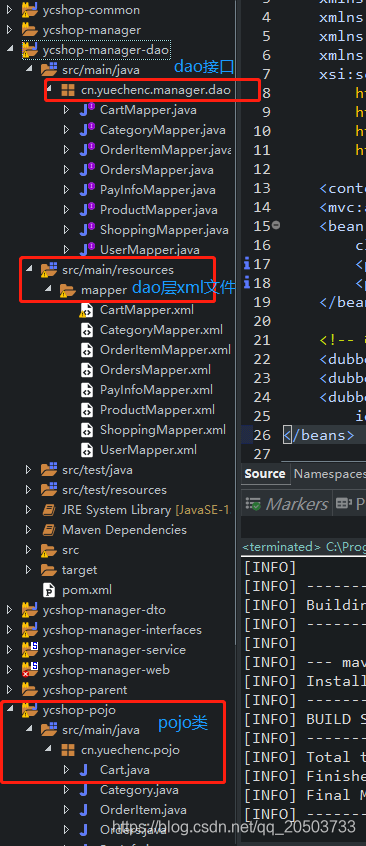Click the JRE System Library icon

49,510
